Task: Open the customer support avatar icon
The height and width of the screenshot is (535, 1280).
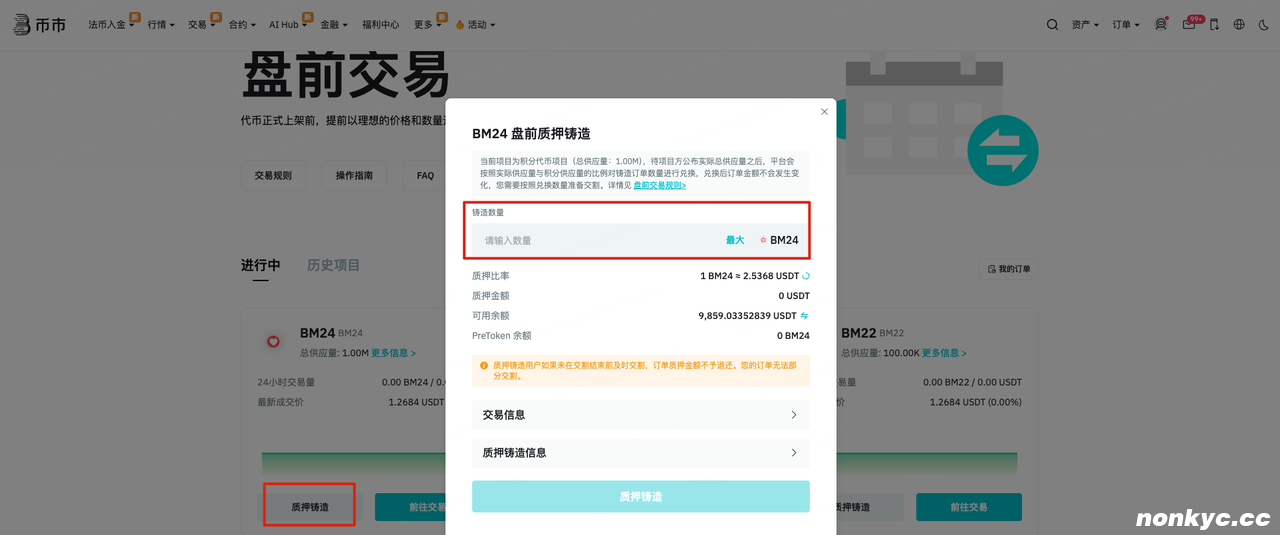Action: point(1161,24)
